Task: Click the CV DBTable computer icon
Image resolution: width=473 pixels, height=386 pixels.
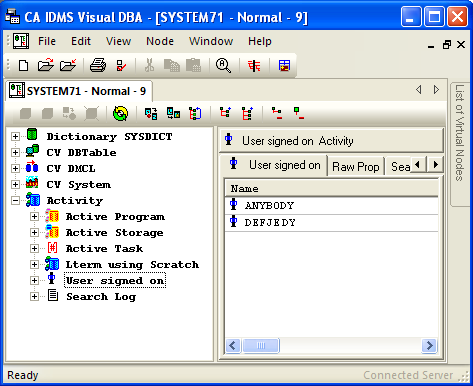Action: pyautogui.click(x=32, y=151)
